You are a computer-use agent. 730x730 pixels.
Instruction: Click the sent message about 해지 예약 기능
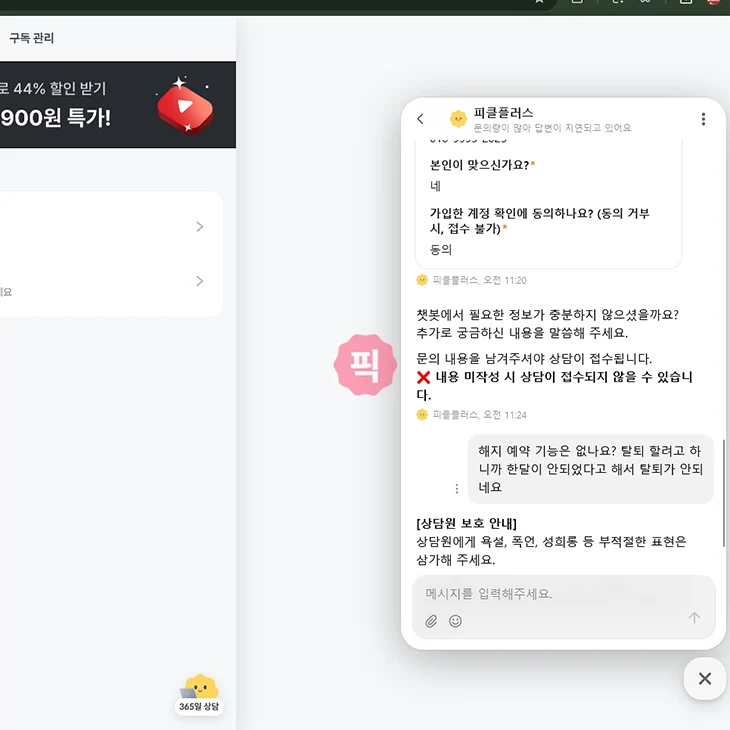590,469
